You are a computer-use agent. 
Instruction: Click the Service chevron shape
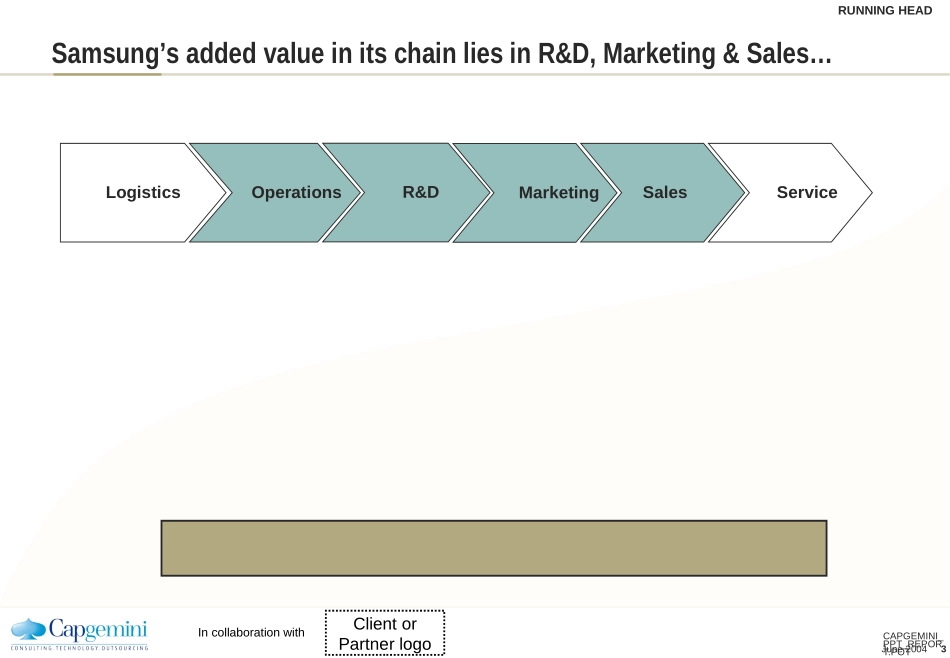pyautogui.click(x=791, y=193)
